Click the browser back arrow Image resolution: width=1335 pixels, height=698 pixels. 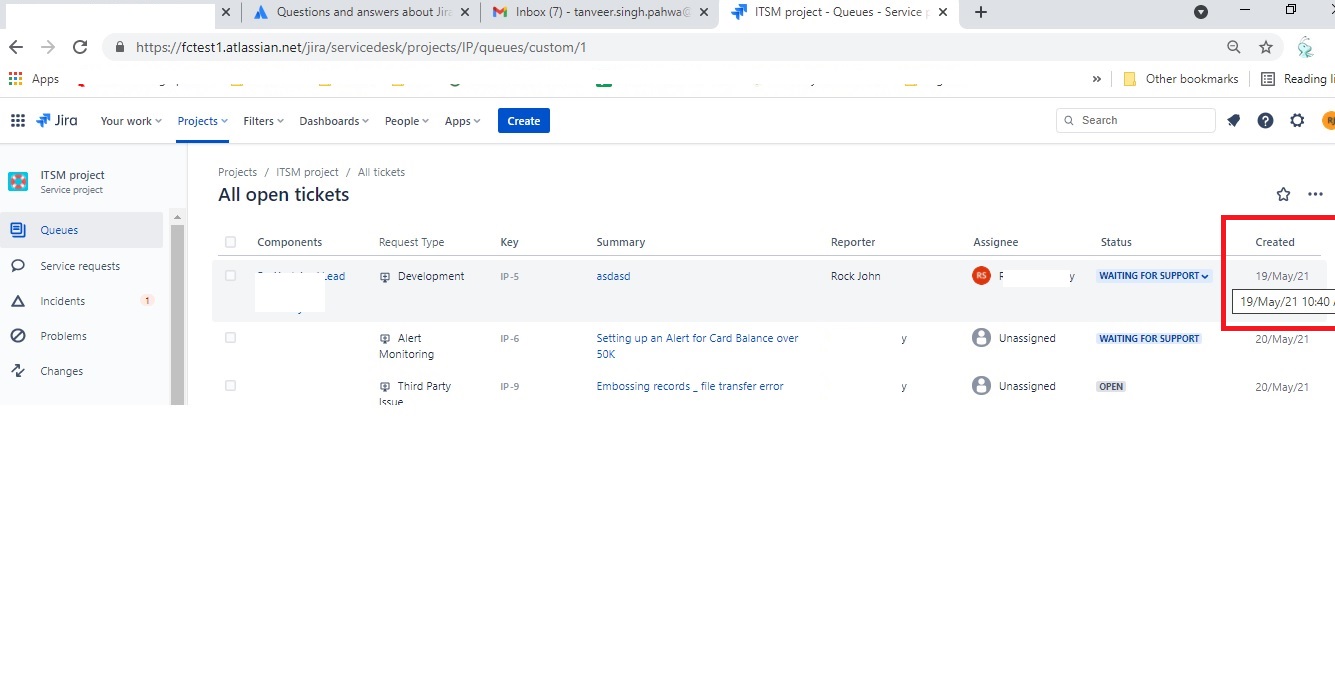[16, 47]
